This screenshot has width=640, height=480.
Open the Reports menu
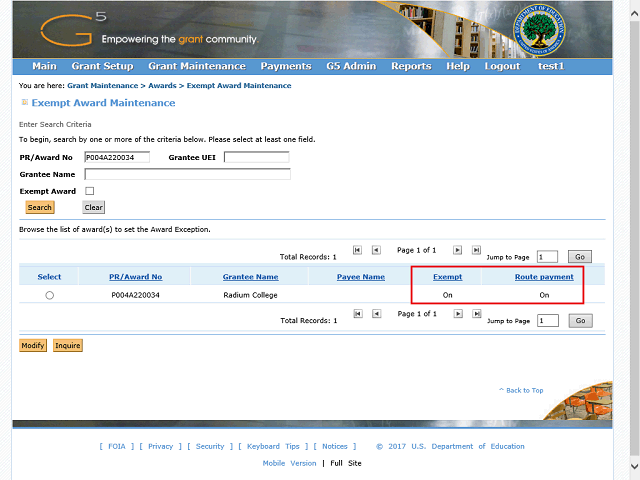pos(411,66)
